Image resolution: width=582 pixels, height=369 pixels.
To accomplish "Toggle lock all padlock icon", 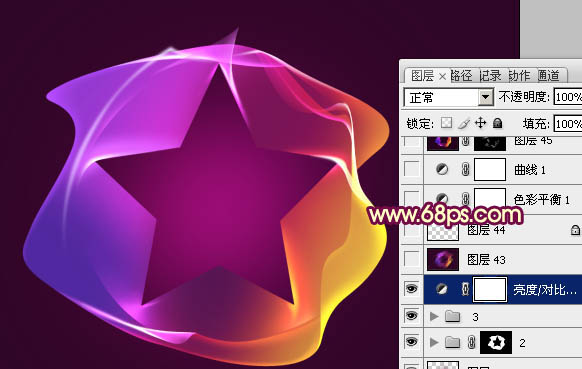I will [x=497, y=123].
